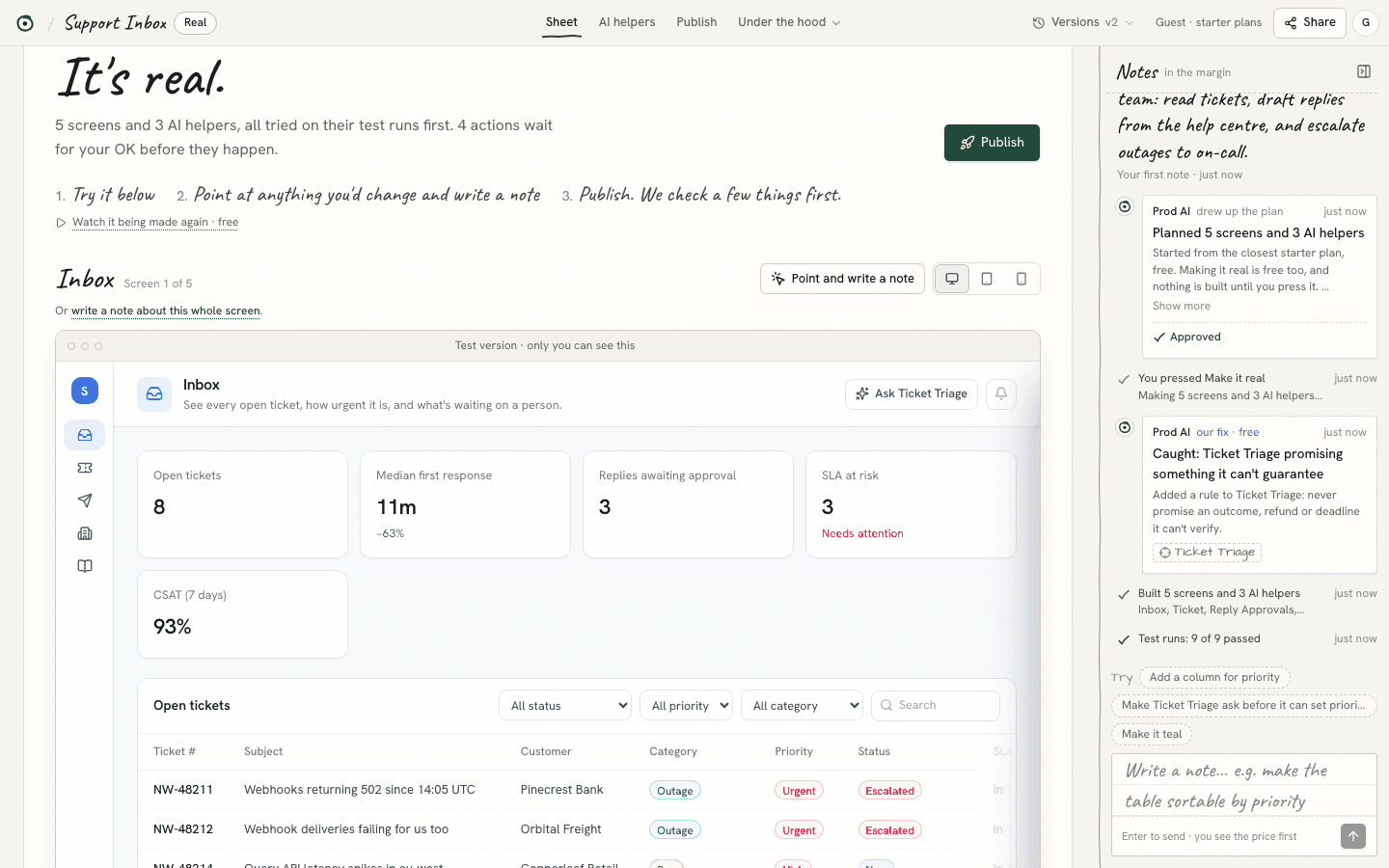The height and width of the screenshot is (868, 1389).
Task: Open the Versions v2 dropdown
Action: pyautogui.click(x=1082, y=22)
